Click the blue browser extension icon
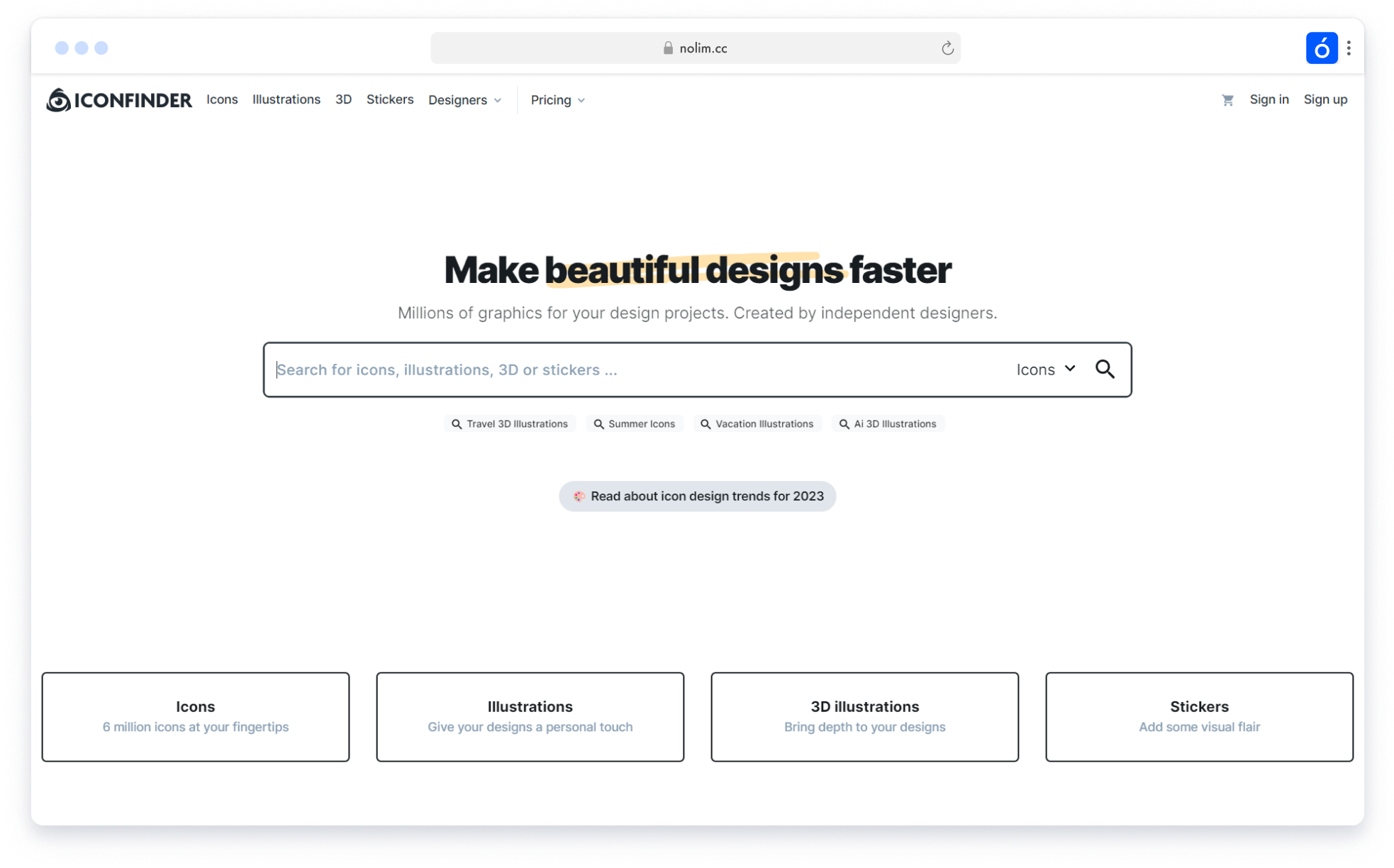The width and height of the screenshot is (1394, 868). 1321,48
